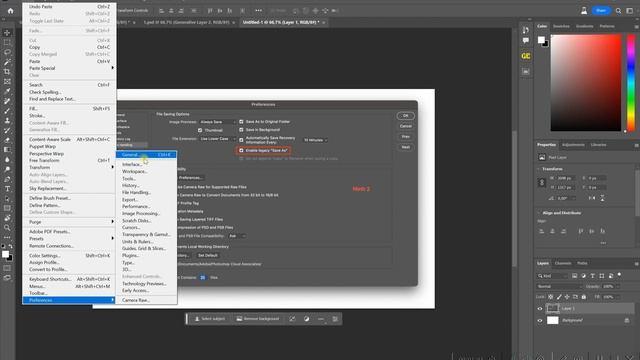Toggle Save in Background checkbox
This screenshot has width=640, height=360.
pyautogui.click(x=241, y=130)
